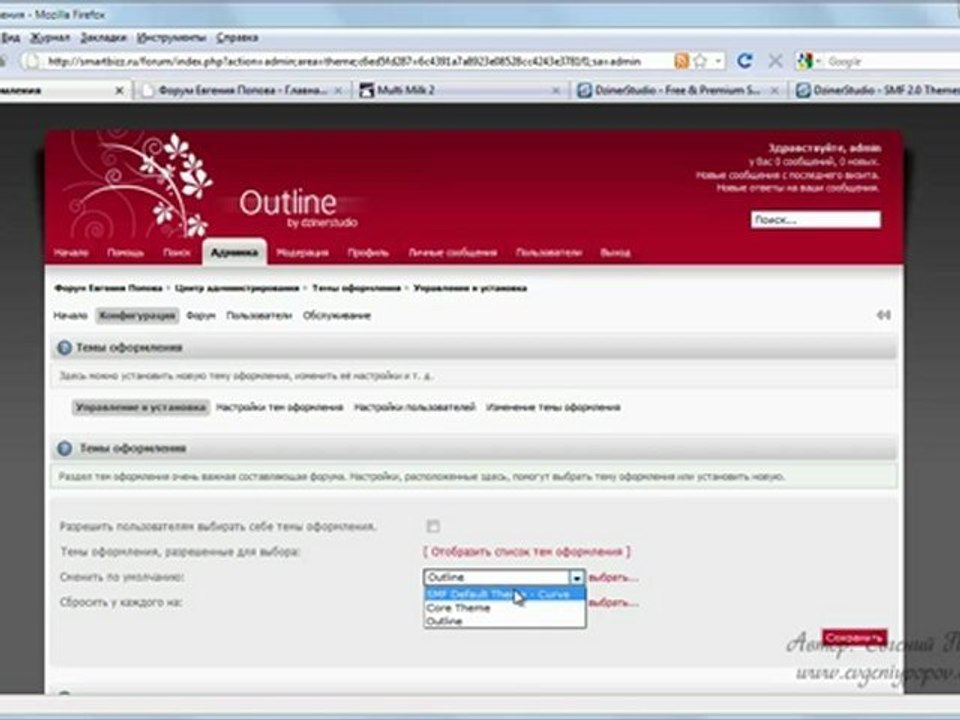
Task: Select Core Theme option in list
Action: click(505, 608)
